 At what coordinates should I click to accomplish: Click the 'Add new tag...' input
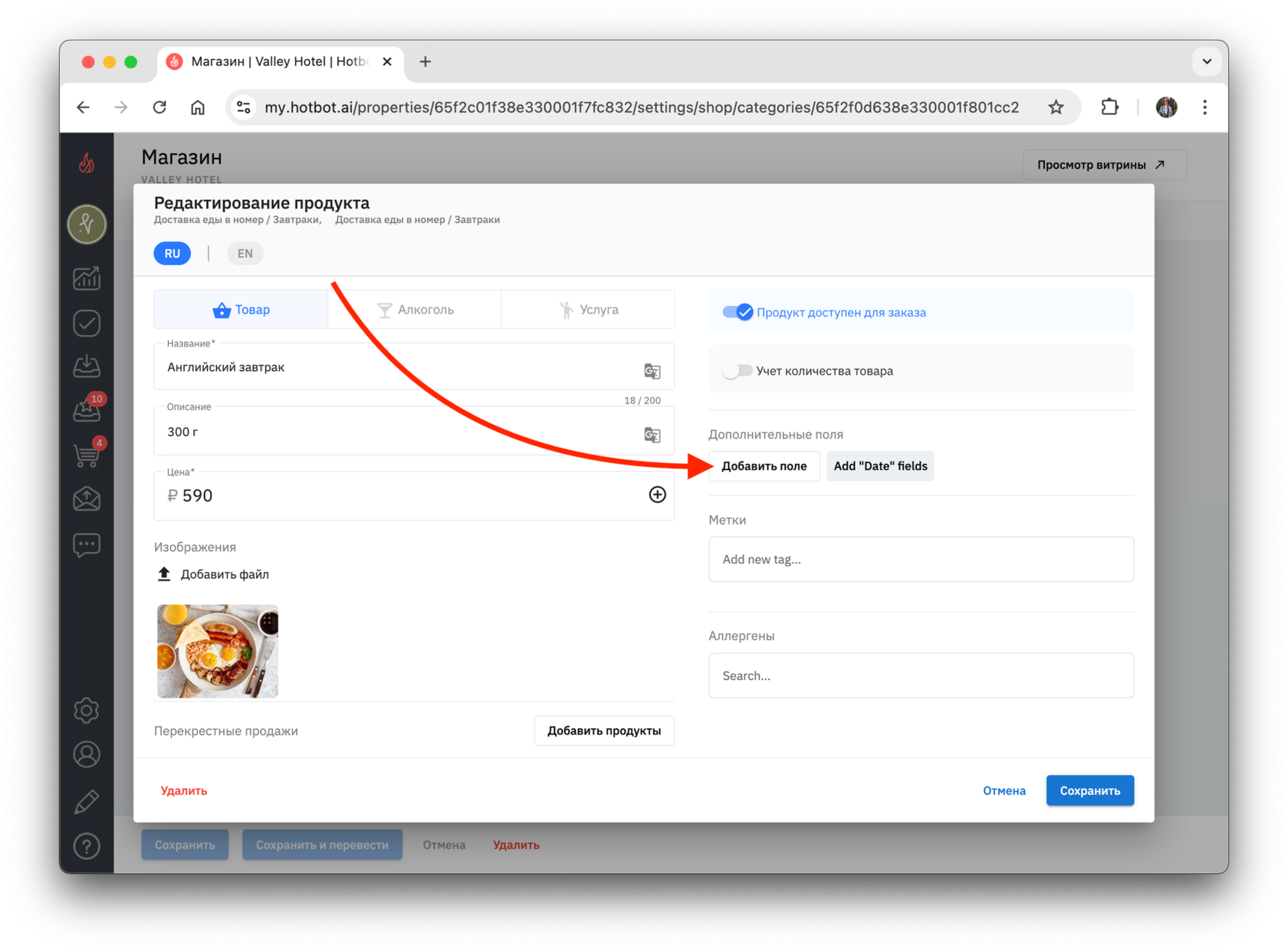click(921, 560)
